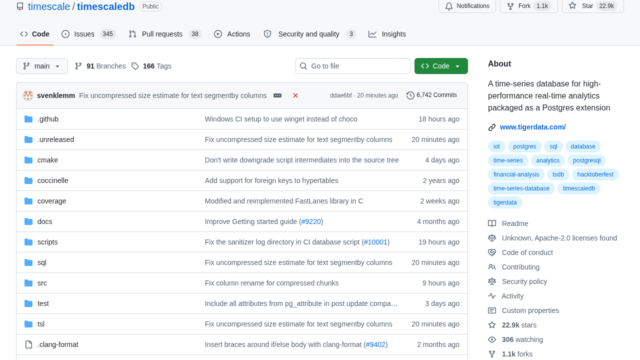Click the forks icon in About sidebar

coord(492,354)
